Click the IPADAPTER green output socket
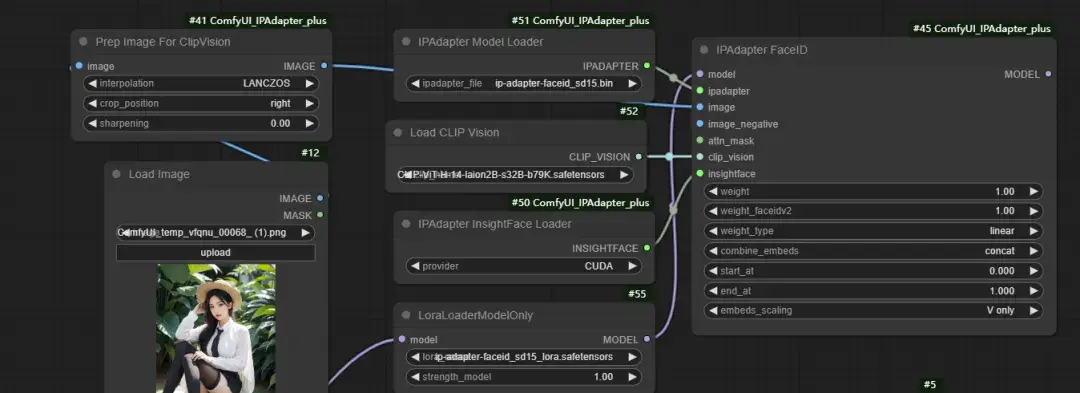 tap(647, 66)
